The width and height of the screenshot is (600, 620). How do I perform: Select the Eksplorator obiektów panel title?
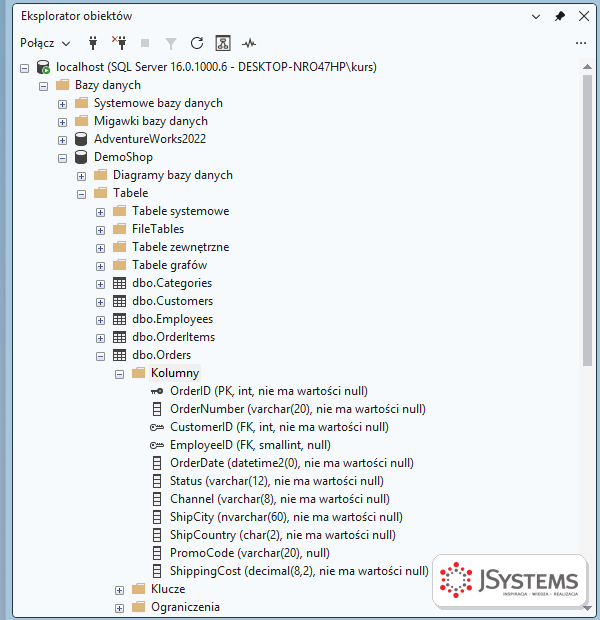point(76,16)
